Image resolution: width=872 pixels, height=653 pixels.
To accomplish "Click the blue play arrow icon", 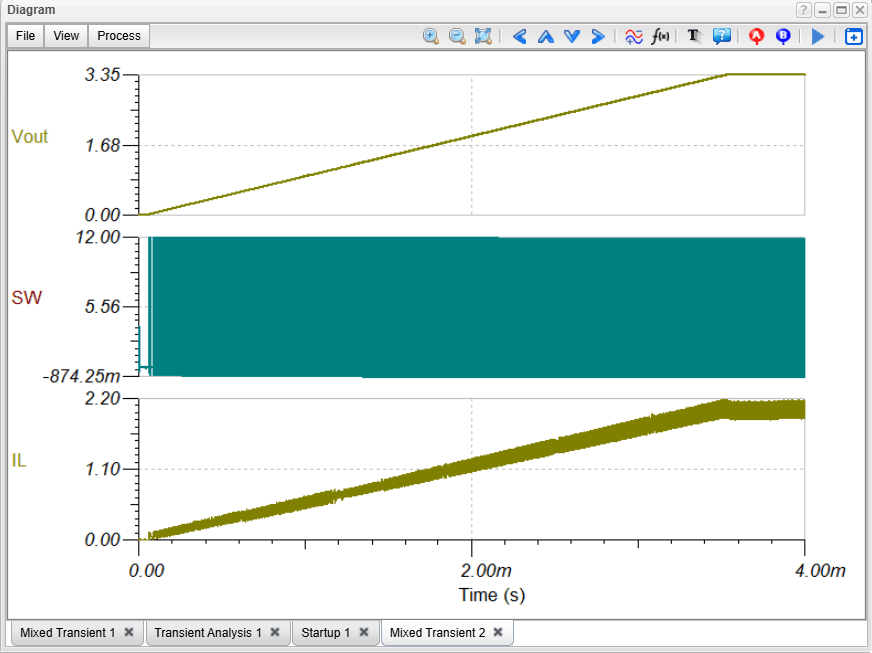I will pos(818,36).
